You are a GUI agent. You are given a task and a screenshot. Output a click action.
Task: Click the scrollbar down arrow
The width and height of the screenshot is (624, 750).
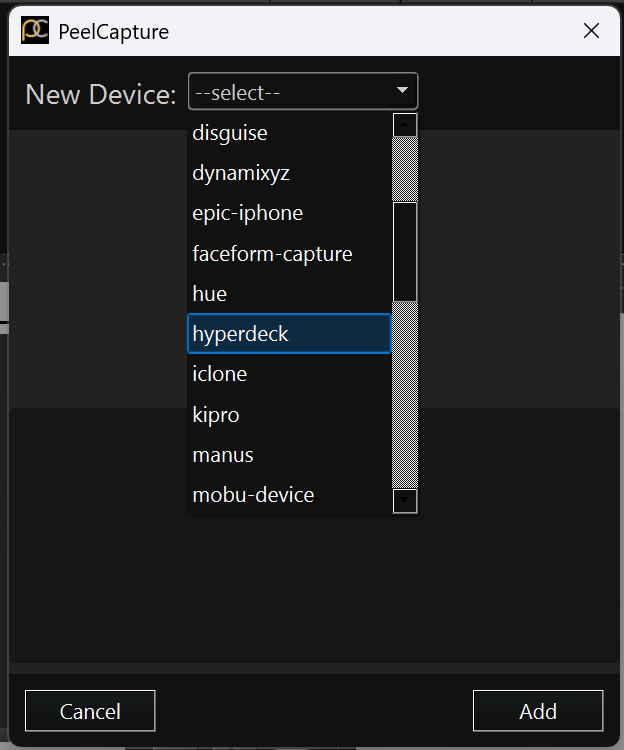tap(405, 501)
